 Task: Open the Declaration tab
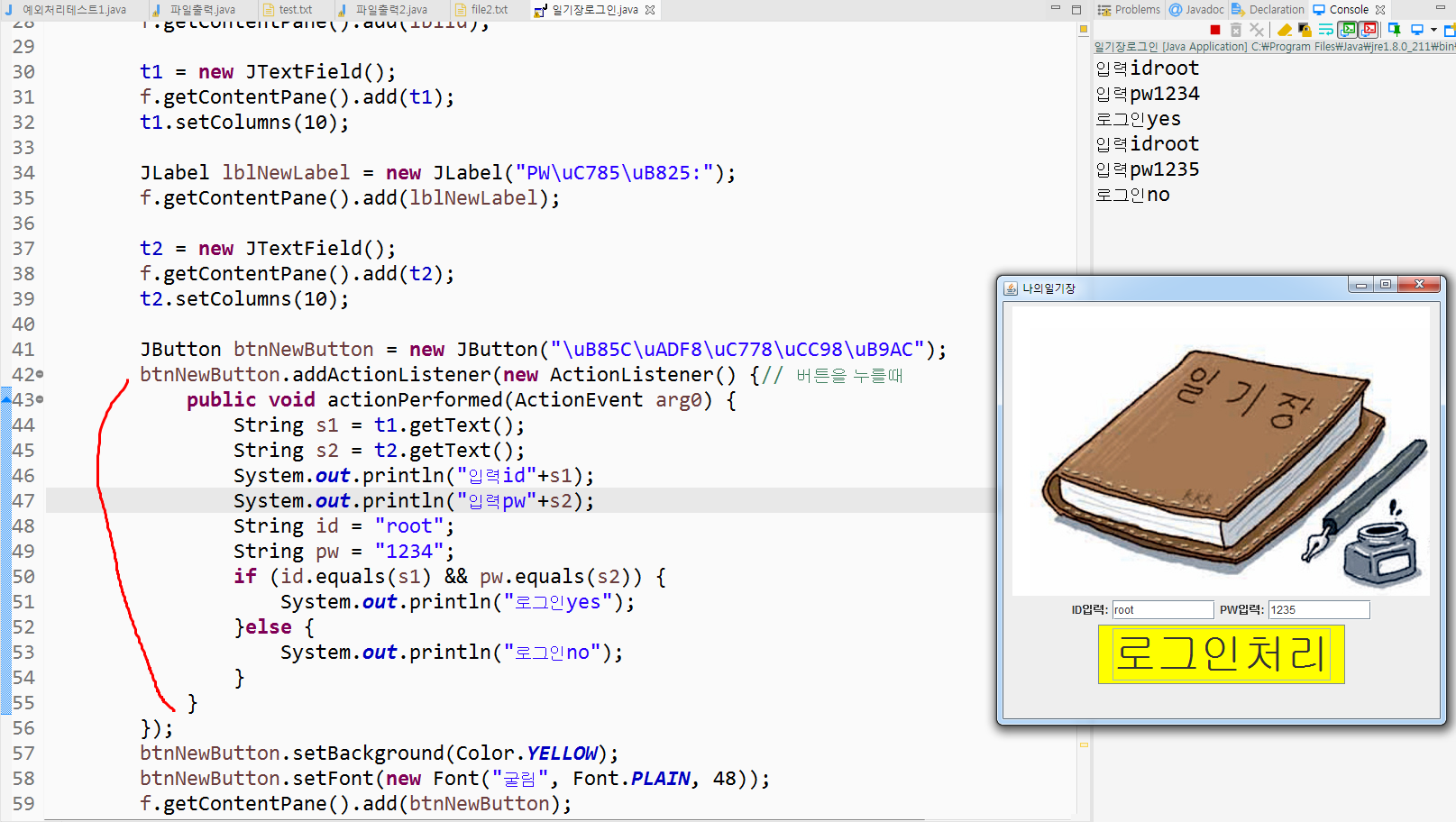coord(1268,10)
